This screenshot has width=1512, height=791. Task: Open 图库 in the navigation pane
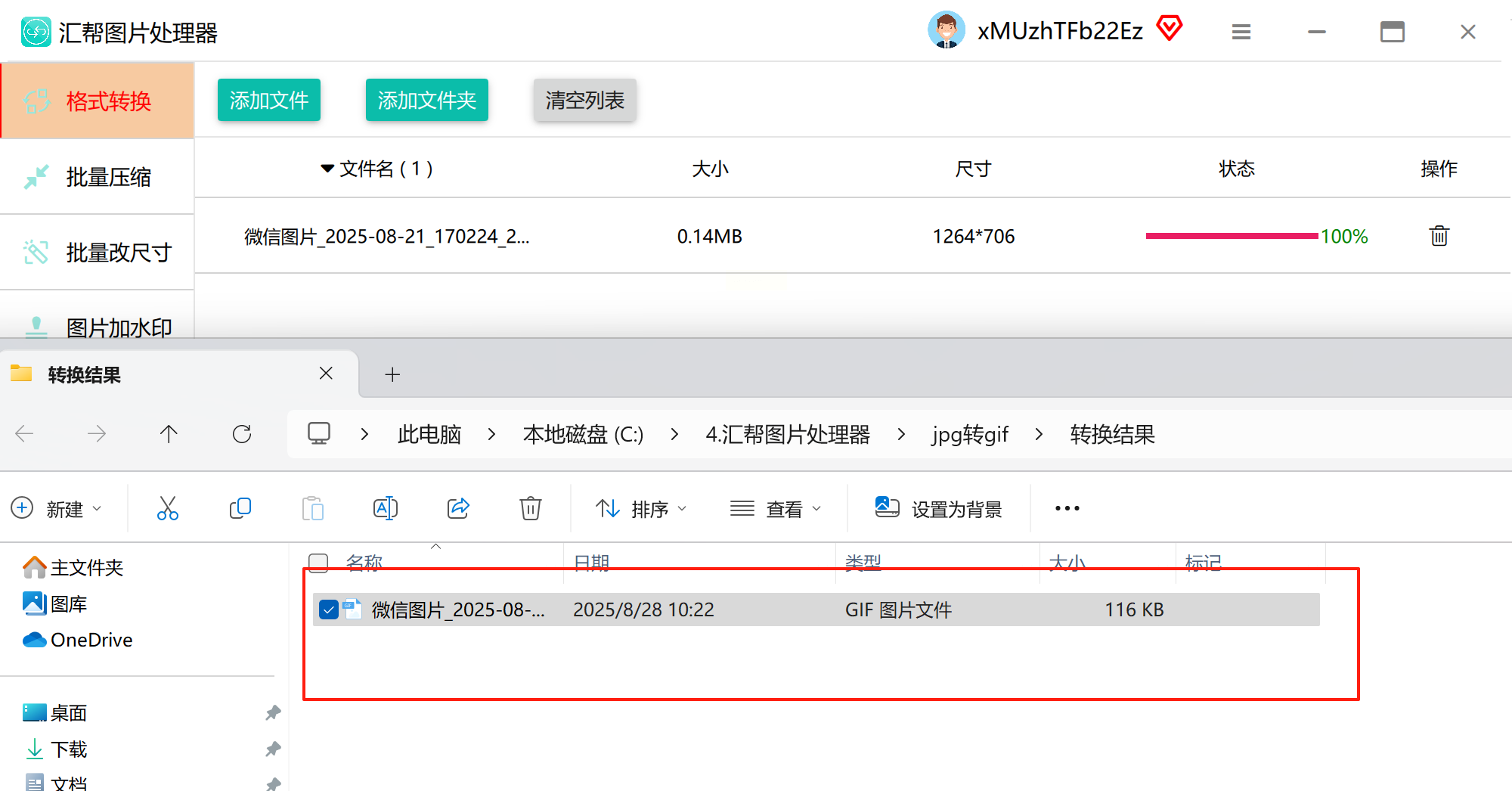pos(55,603)
